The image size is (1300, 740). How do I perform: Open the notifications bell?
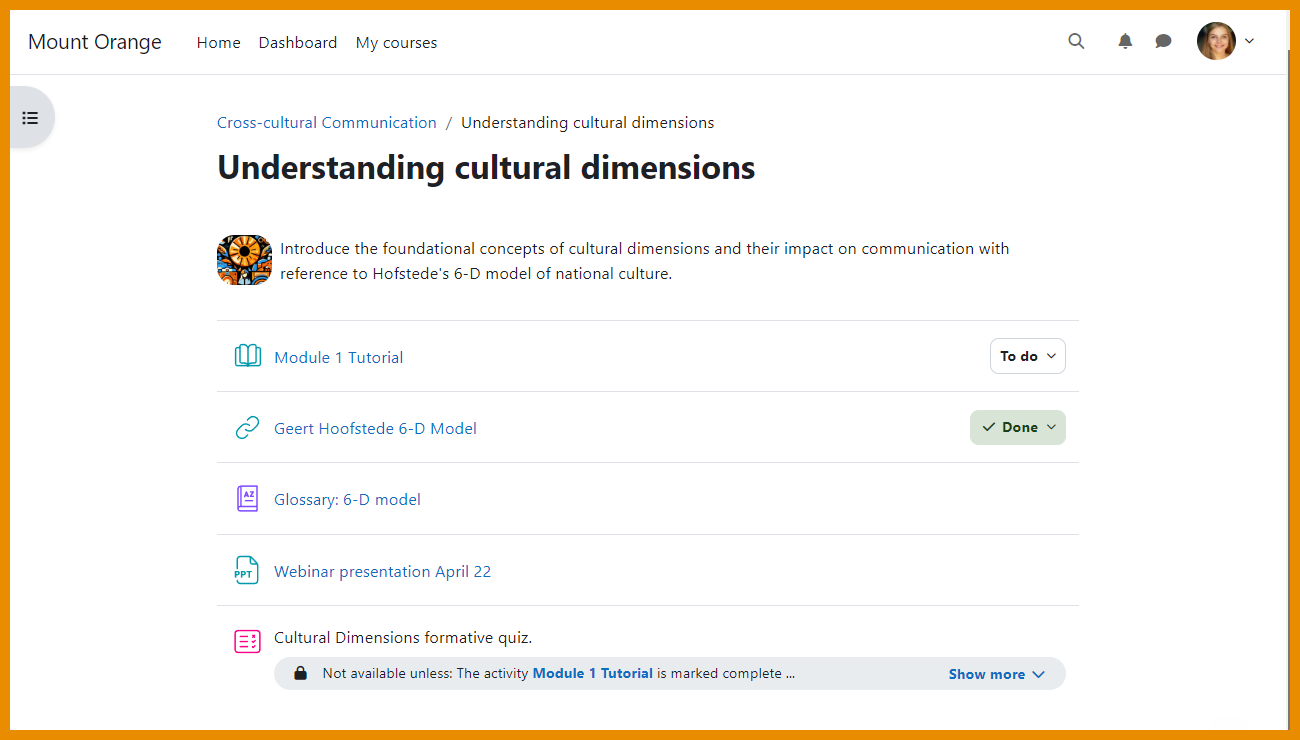point(1125,41)
